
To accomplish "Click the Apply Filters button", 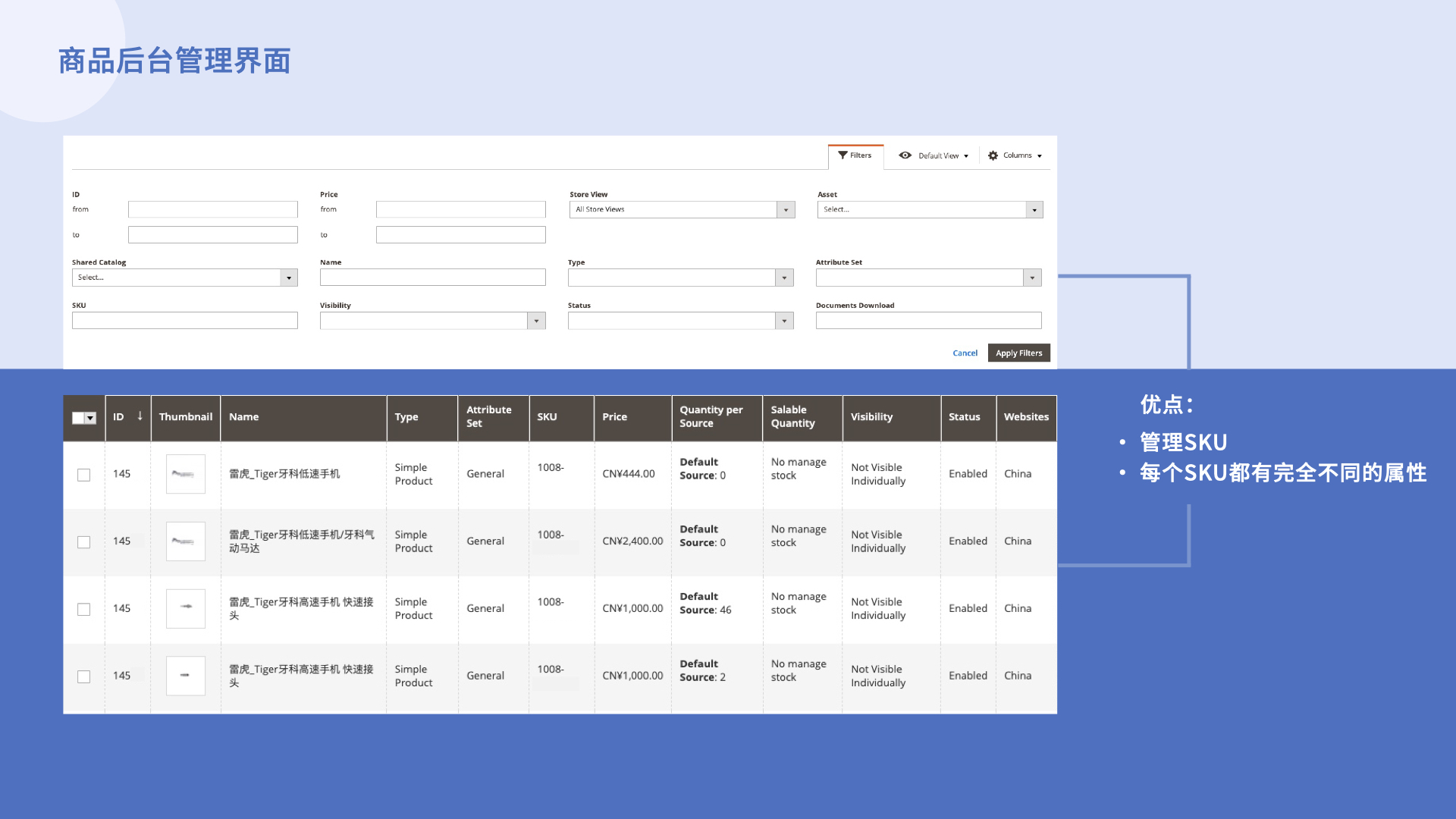I will pyautogui.click(x=1019, y=353).
